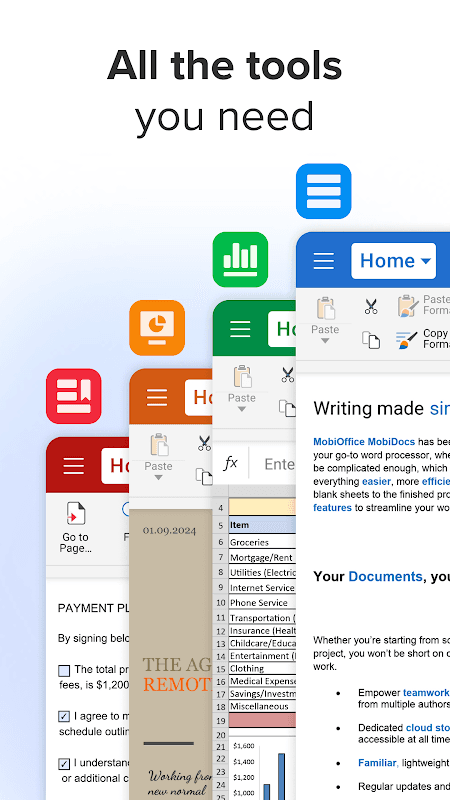Screen dimensions: 450x800
Task: Select the 'Phone Service' cell in Sheets
Action: [262, 603]
